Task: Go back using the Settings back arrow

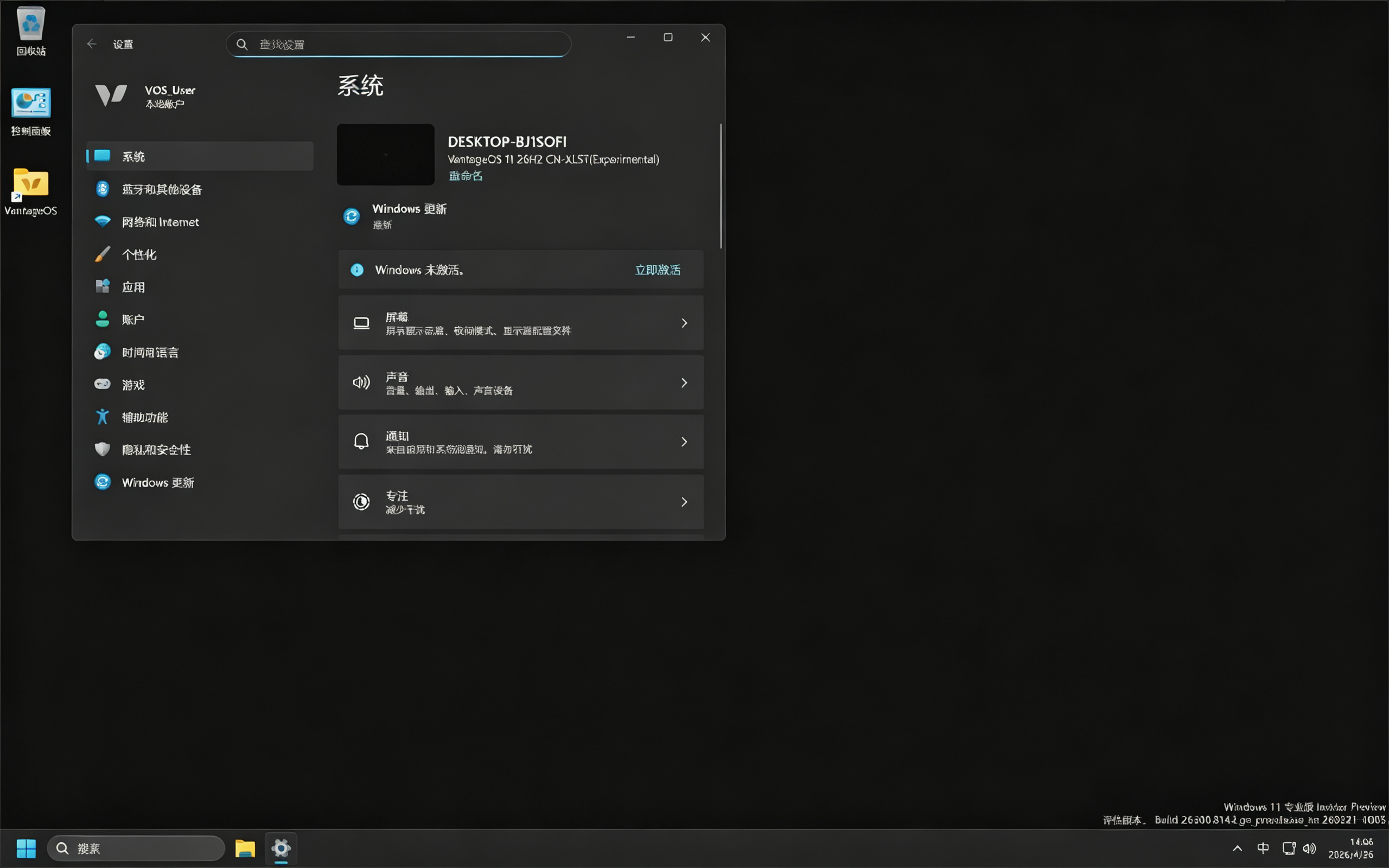Action: pyautogui.click(x=92, y=43)
